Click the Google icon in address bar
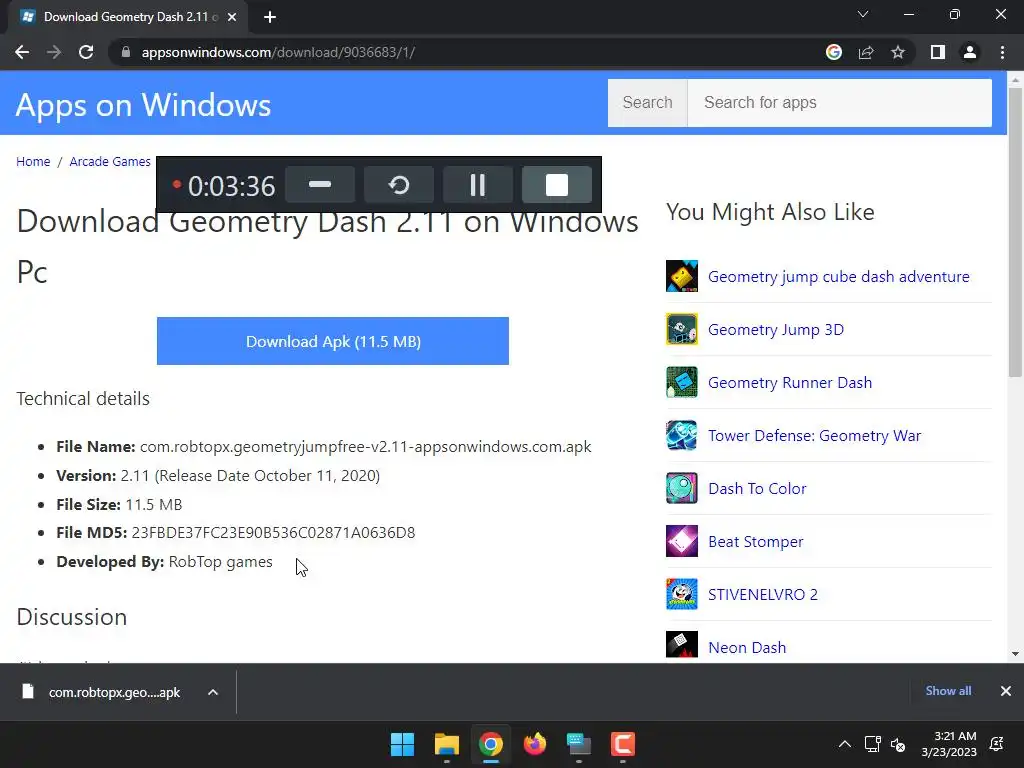 click(x=833, y=52)
